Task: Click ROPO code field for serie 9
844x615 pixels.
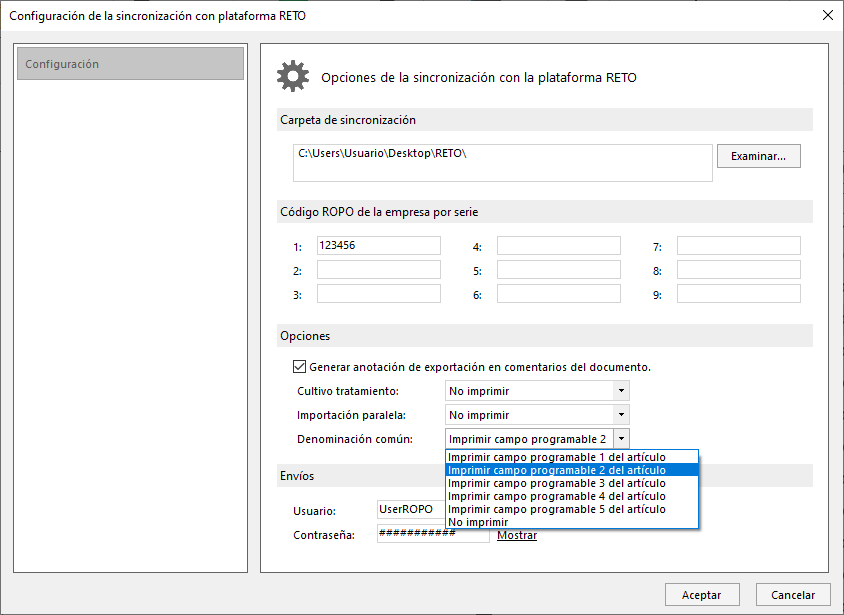Action: pos(738,294)
